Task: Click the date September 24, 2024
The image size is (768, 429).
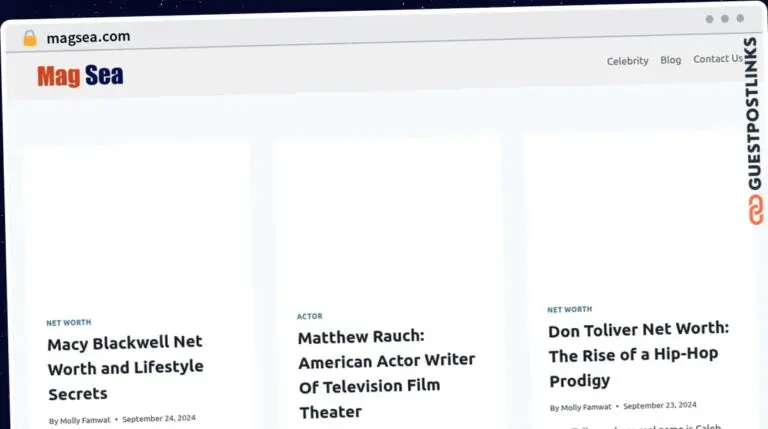Action: click(159, 418)
